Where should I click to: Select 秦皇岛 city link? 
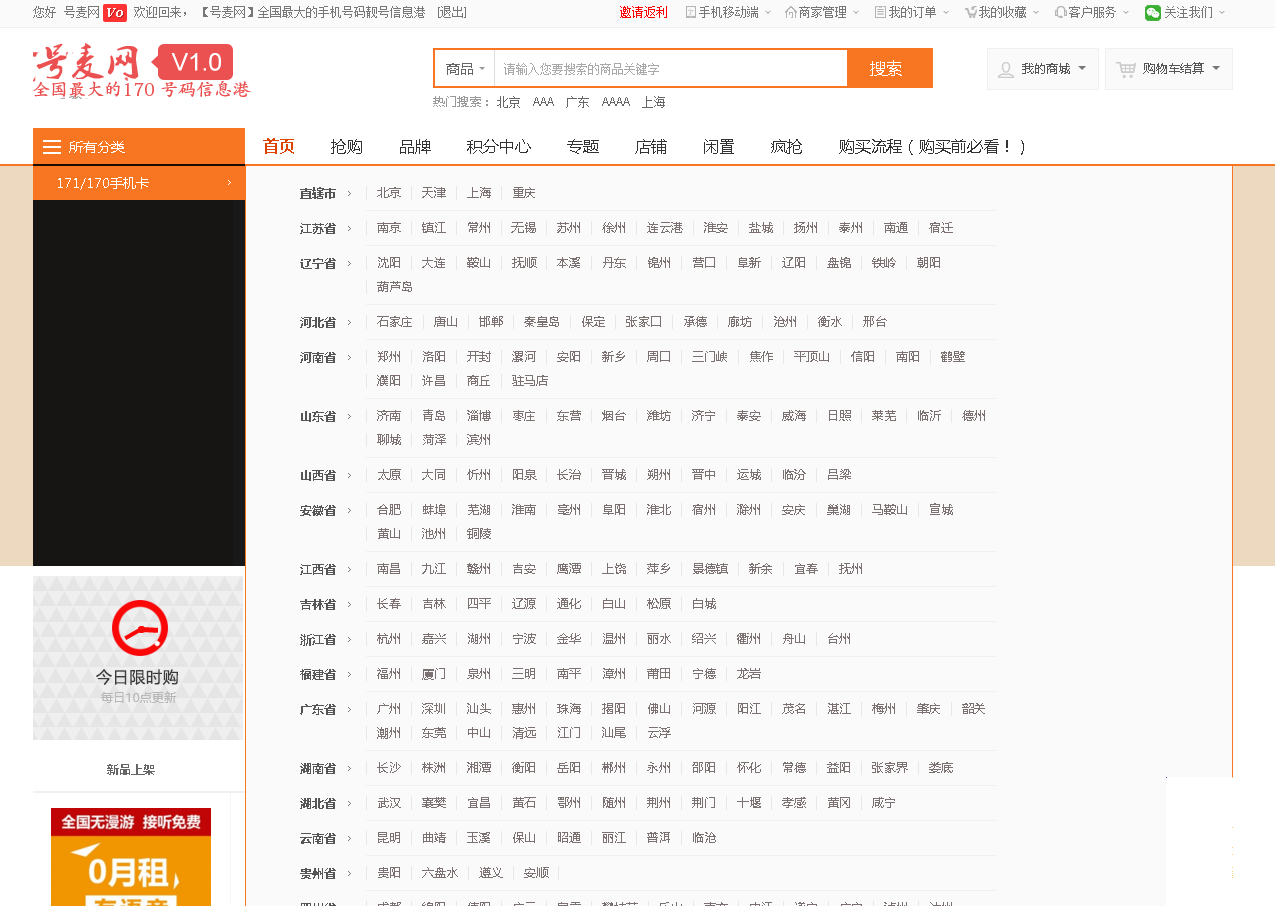coord(542,322)
